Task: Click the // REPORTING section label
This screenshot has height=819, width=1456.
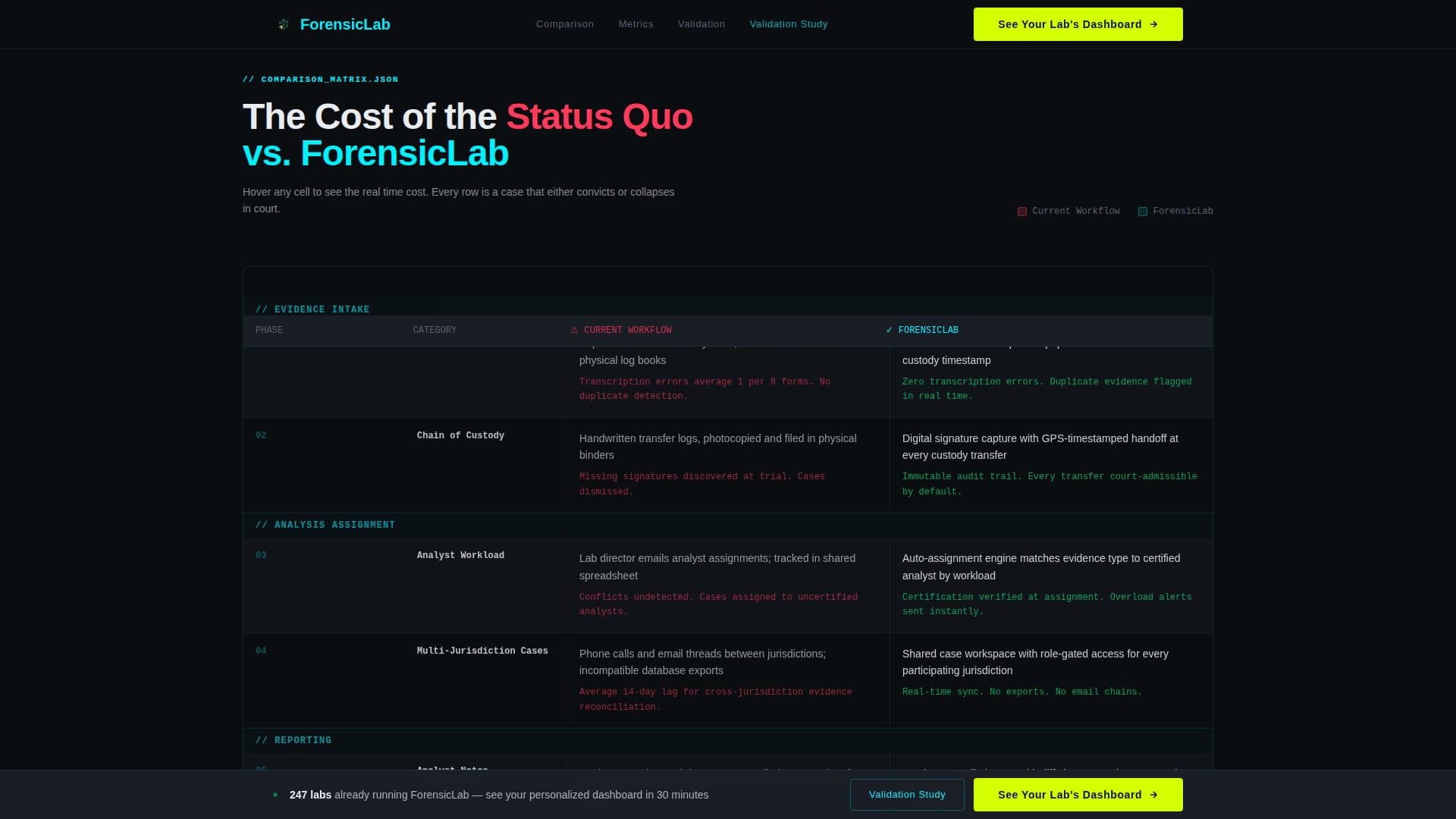Action: pyautogui.click(x=293, y=740)
